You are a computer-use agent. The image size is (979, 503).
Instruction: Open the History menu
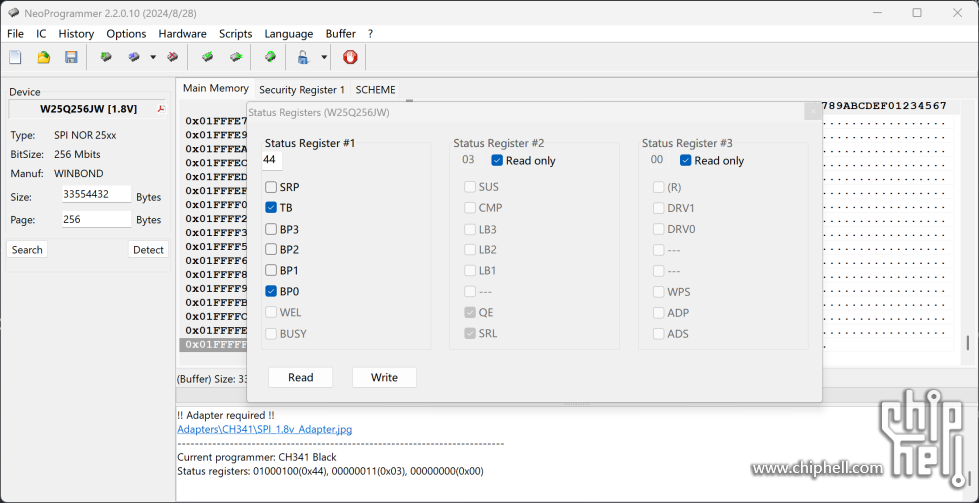[76, 34]
